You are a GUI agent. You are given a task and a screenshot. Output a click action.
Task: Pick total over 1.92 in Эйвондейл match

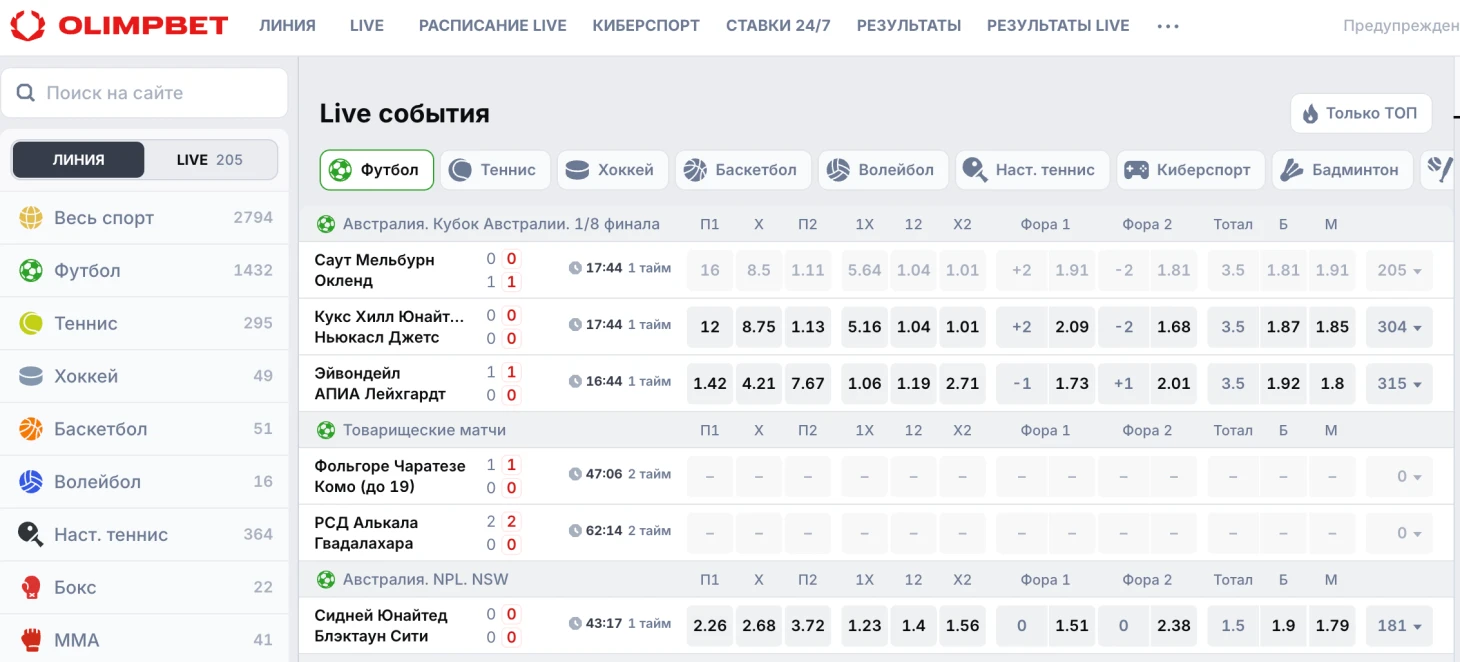(x=1283, y=383)
